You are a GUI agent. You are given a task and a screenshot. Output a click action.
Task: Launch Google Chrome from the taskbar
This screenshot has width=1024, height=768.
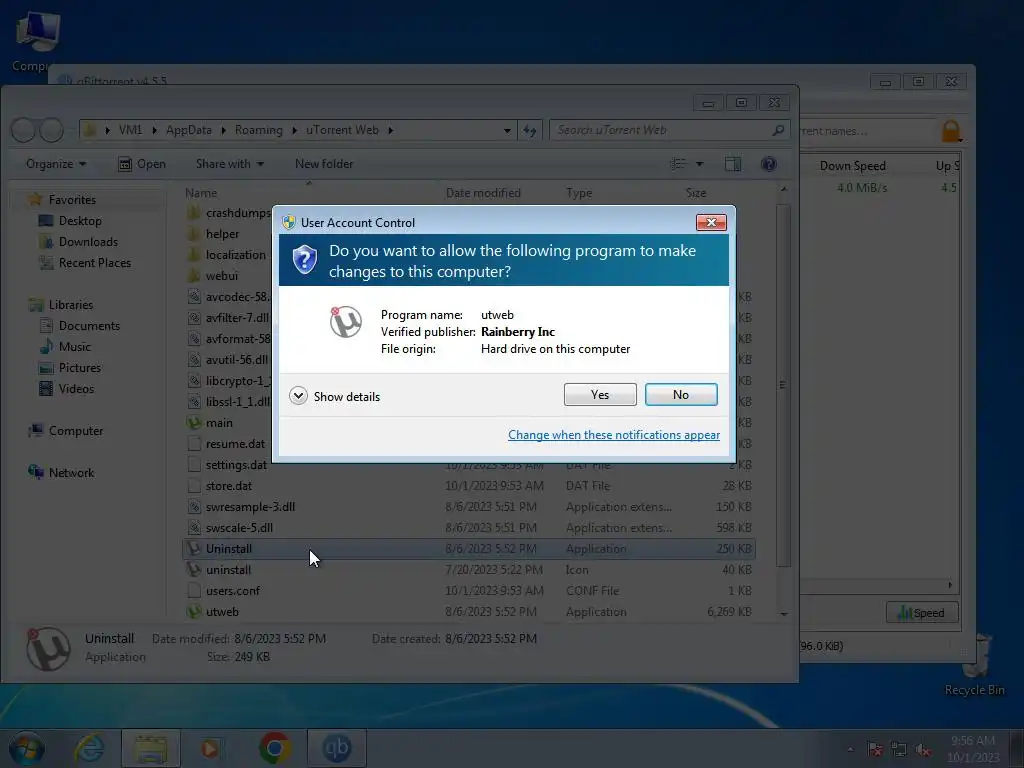(x=274, y=748)
